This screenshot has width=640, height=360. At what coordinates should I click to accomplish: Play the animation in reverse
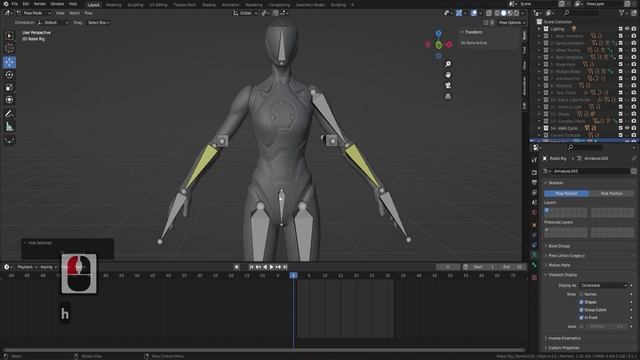point(265,267)
